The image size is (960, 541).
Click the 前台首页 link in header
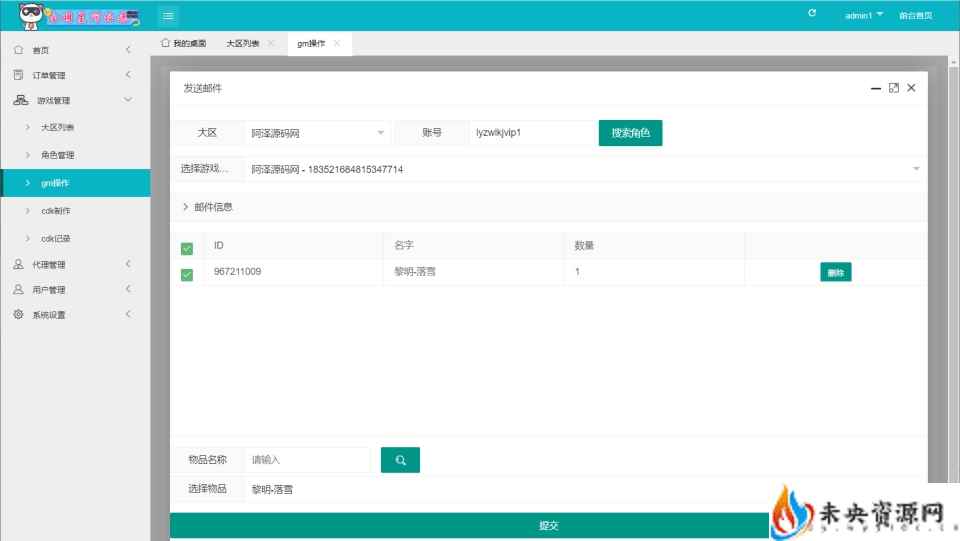click(x=915, y=15)
